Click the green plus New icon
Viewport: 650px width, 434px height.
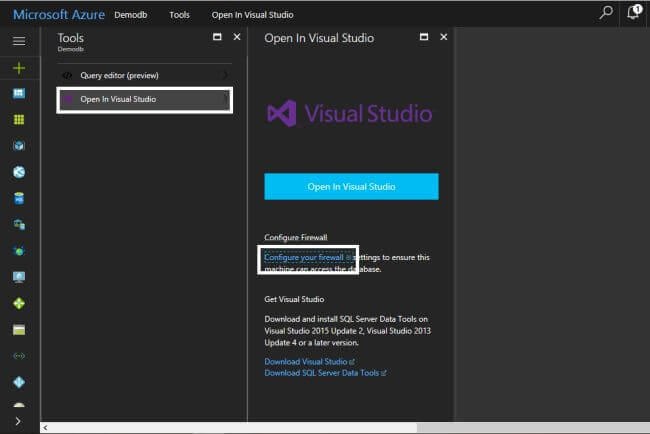click(19, 68)
